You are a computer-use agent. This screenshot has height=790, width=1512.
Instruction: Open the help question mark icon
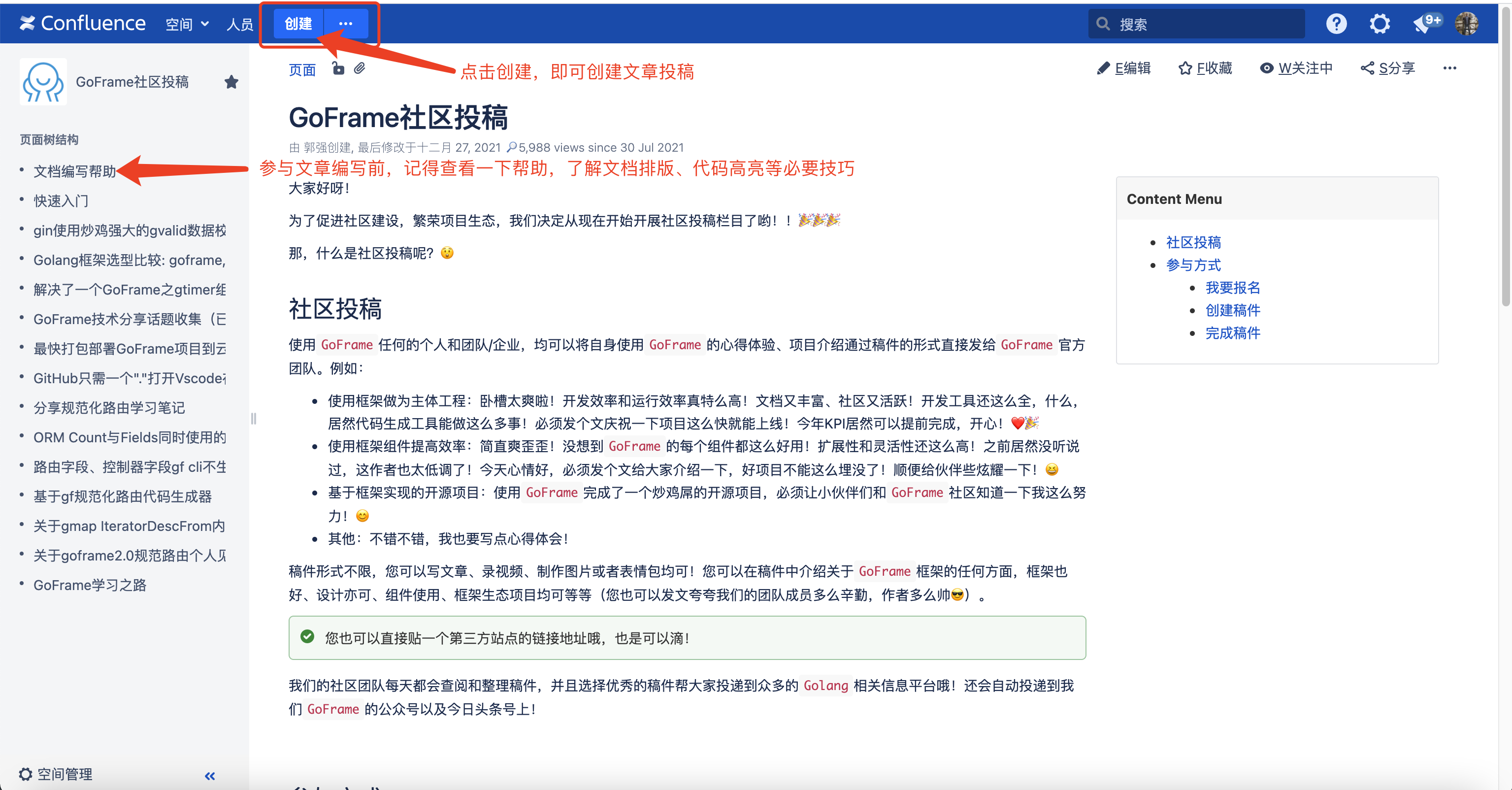[x=1336, y=24]
